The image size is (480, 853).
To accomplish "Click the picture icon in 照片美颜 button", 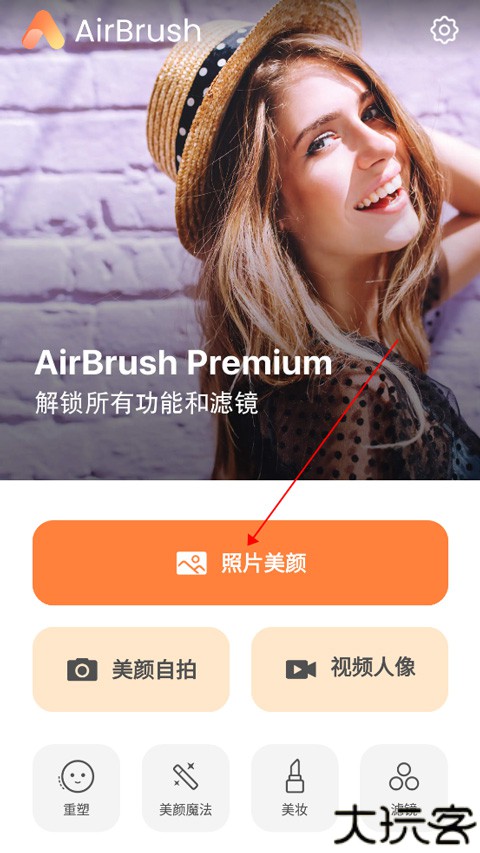I will tap(192, 563).
